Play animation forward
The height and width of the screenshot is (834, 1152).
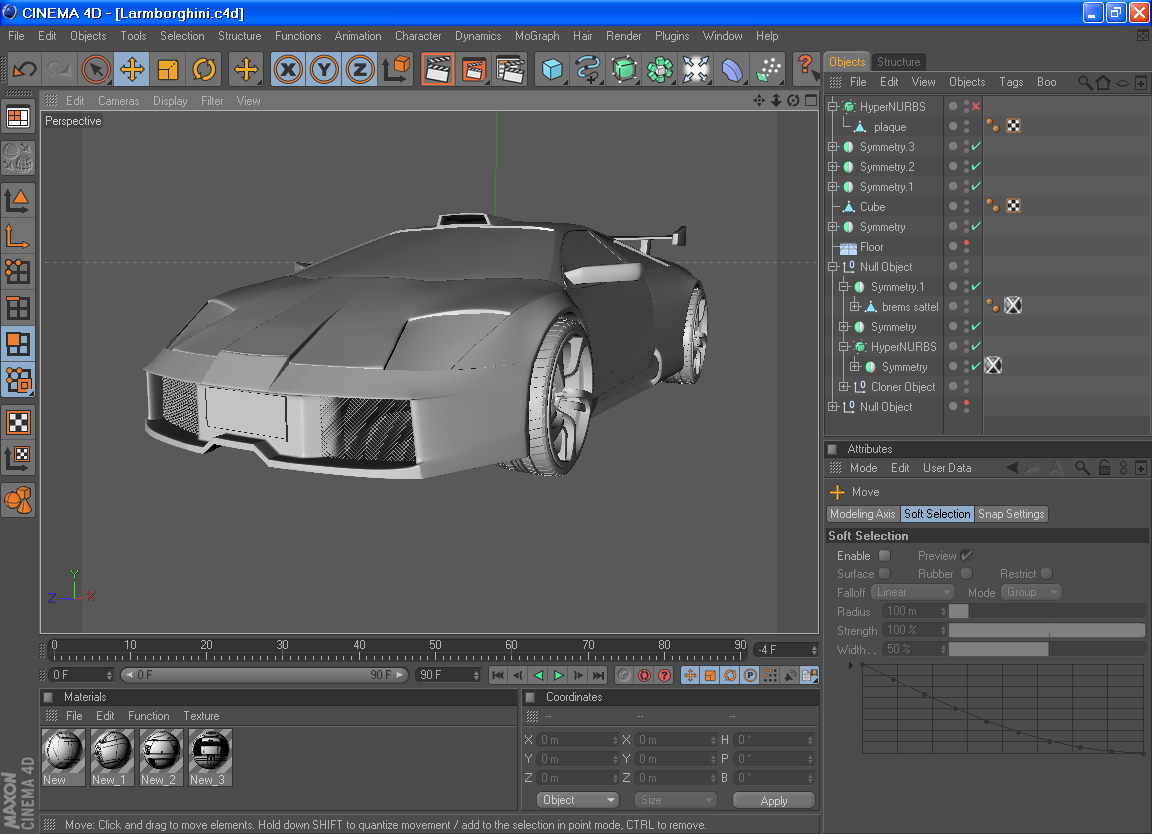click(558, 675)
